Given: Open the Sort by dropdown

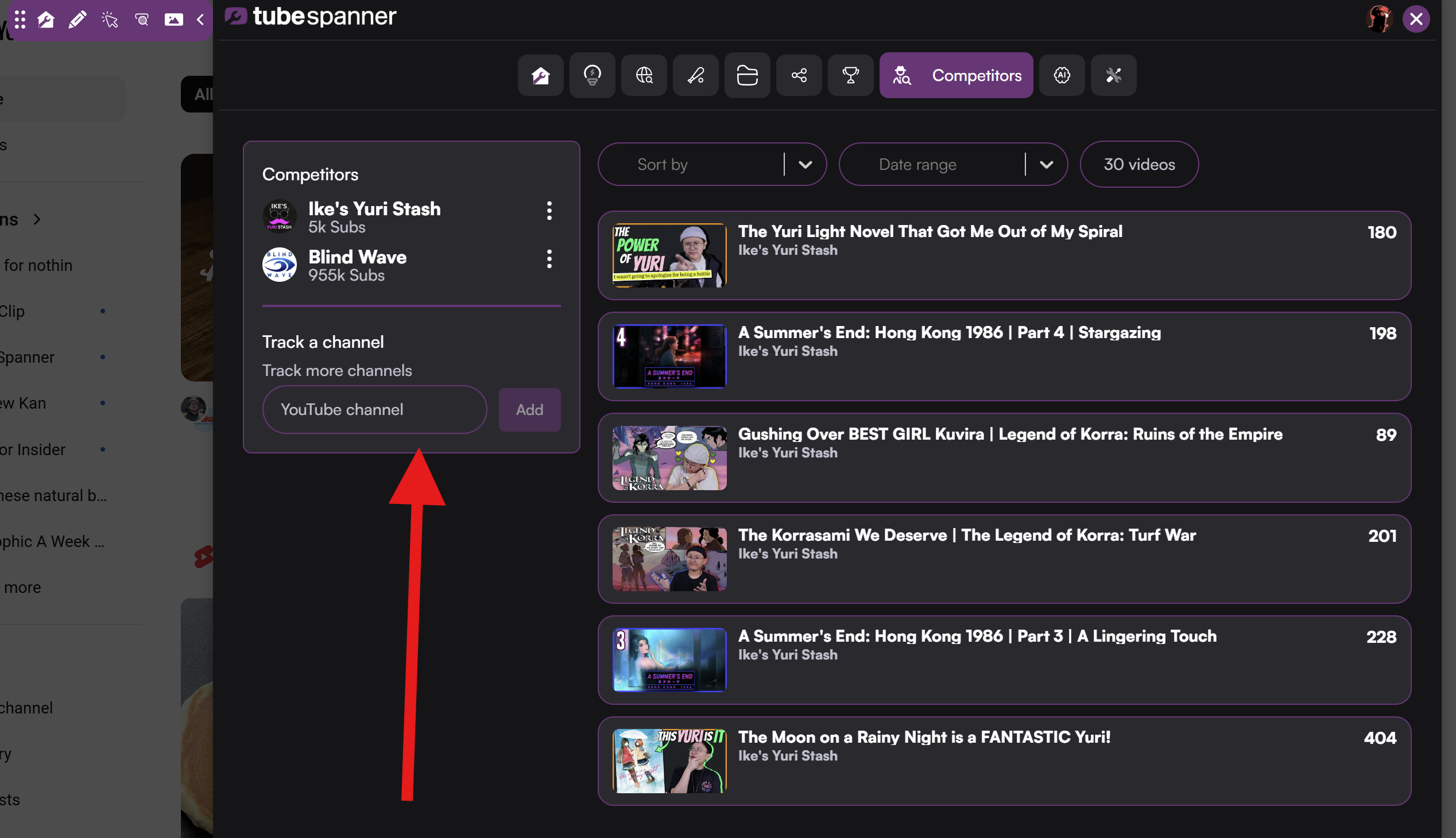Looking at the screenshot, I should [x=712, y=165].
